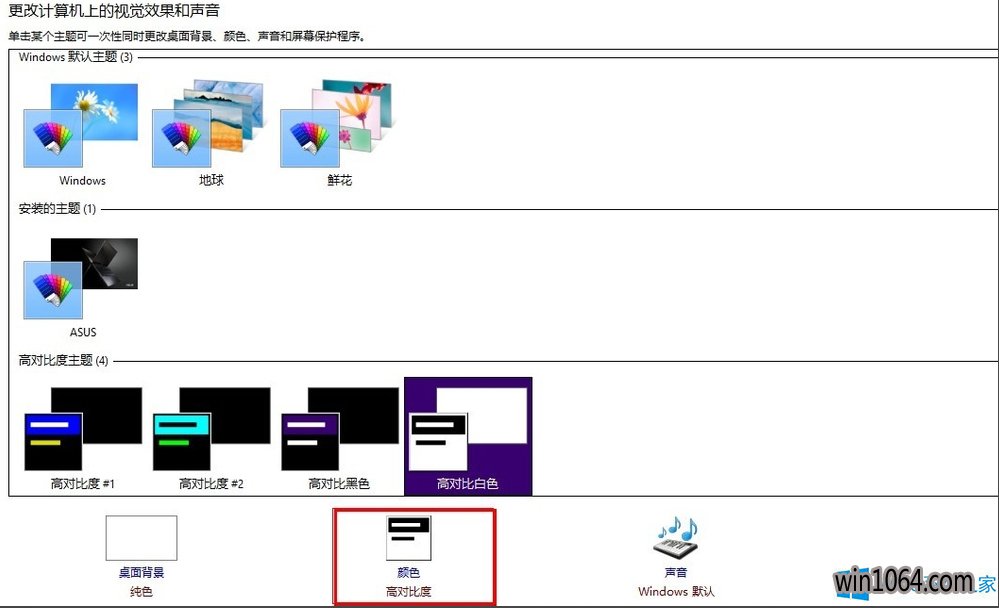This screenshot has width=999, height=608.
Task: Click the 桌面背景 link text
Action: click(141, 572)
